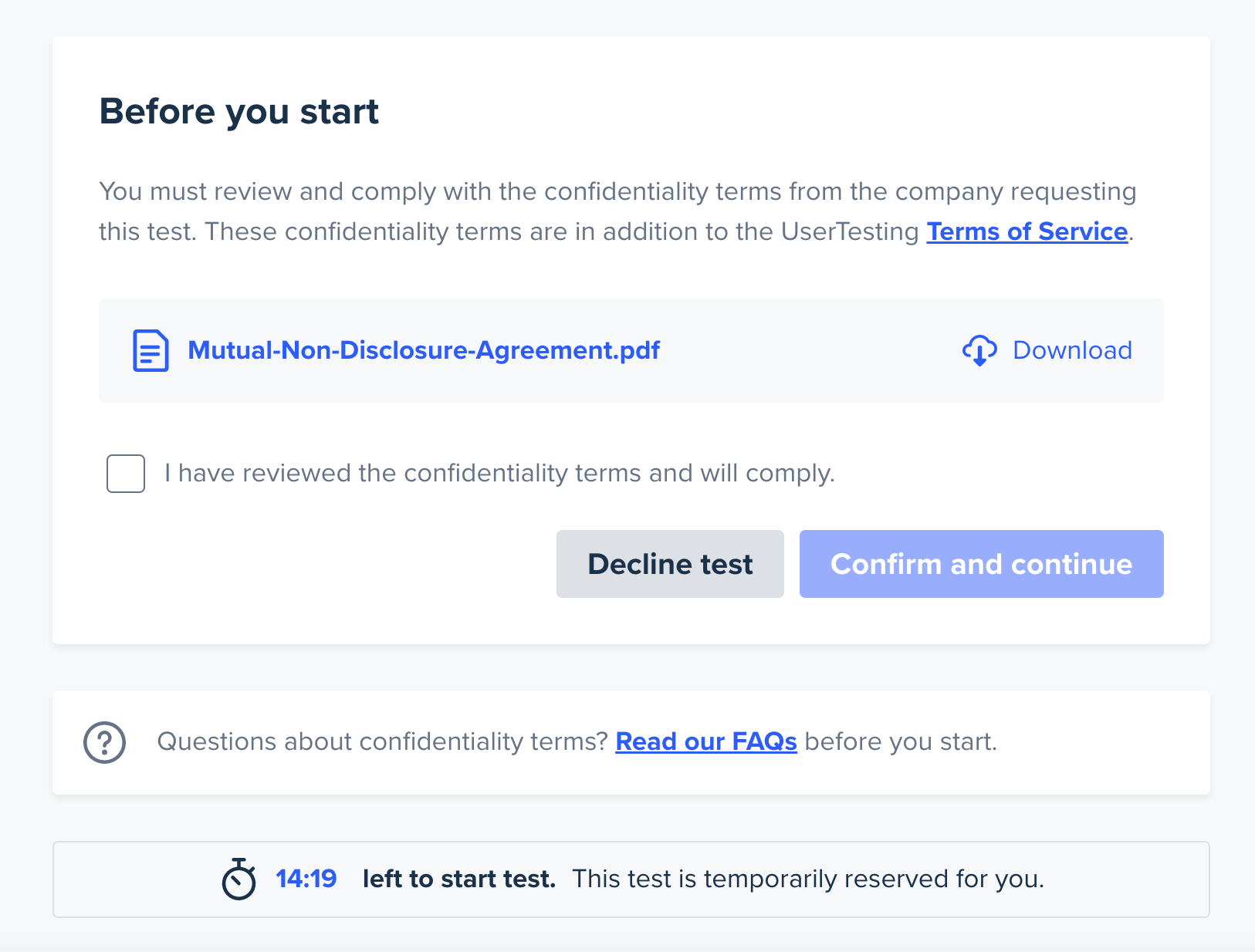The width and height of the screenshot is (1255, 952).
Task: Click 'Questions about confidentiality terms?' text
Action: pyautogui.click(x=383, y=741)
